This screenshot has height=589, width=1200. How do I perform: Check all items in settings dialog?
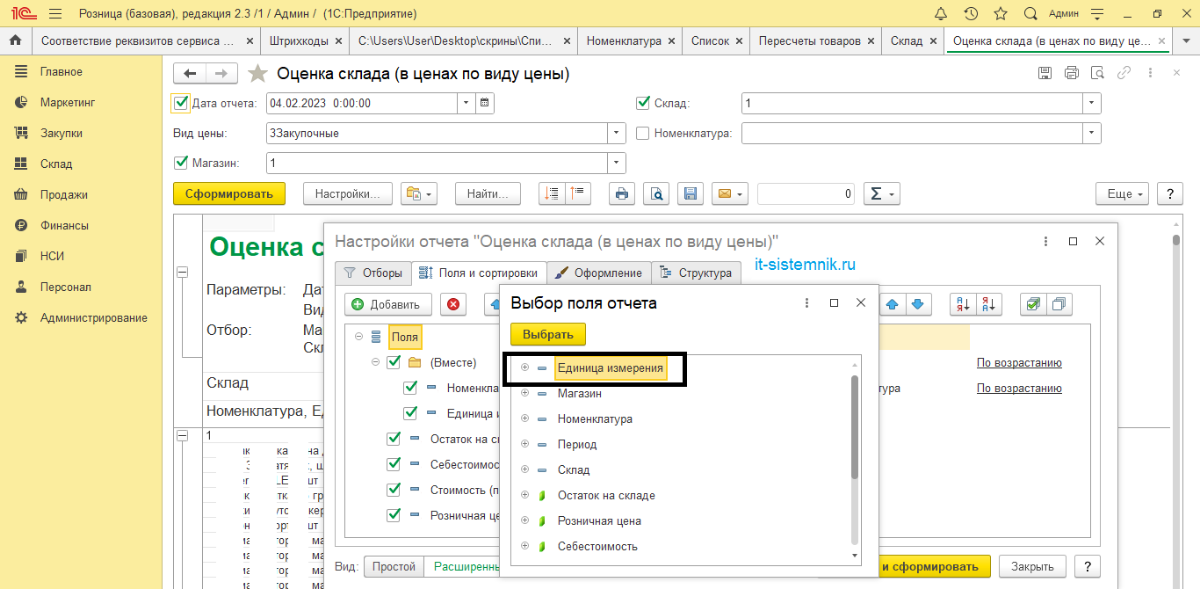pos(1033,304)
